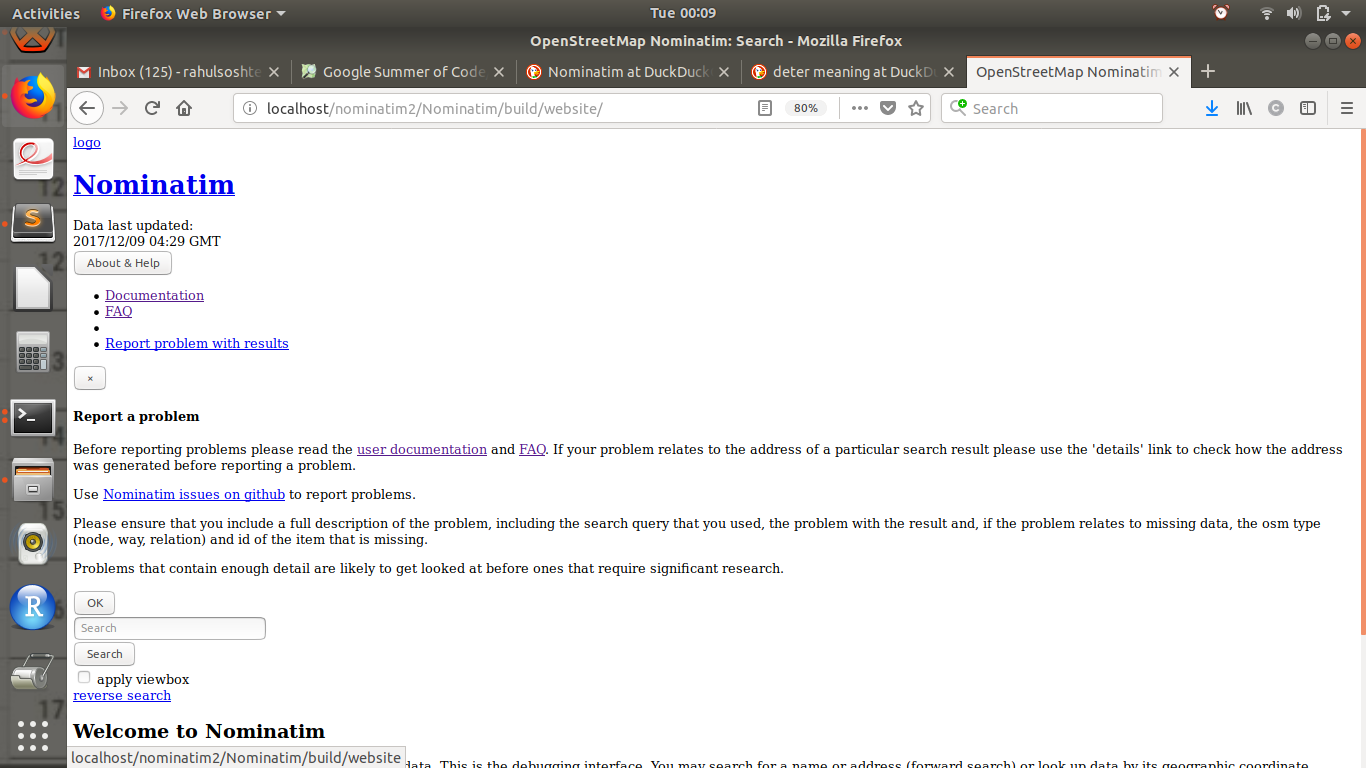
Task: Close the OpenStreetMap Nominatim tab
Action: pyautogui.click(x=1175, y=72)
